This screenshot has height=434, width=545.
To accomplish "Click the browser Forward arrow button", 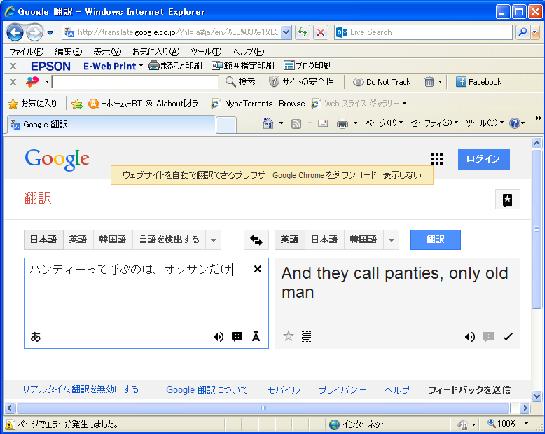I will point(35,33).
